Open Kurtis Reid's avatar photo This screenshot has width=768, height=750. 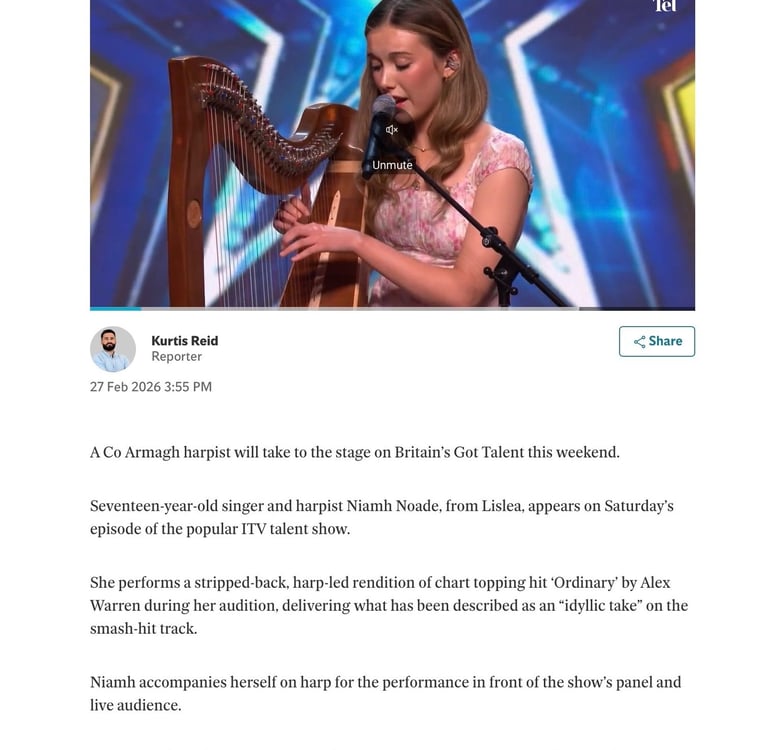click(x=112, y=349)
